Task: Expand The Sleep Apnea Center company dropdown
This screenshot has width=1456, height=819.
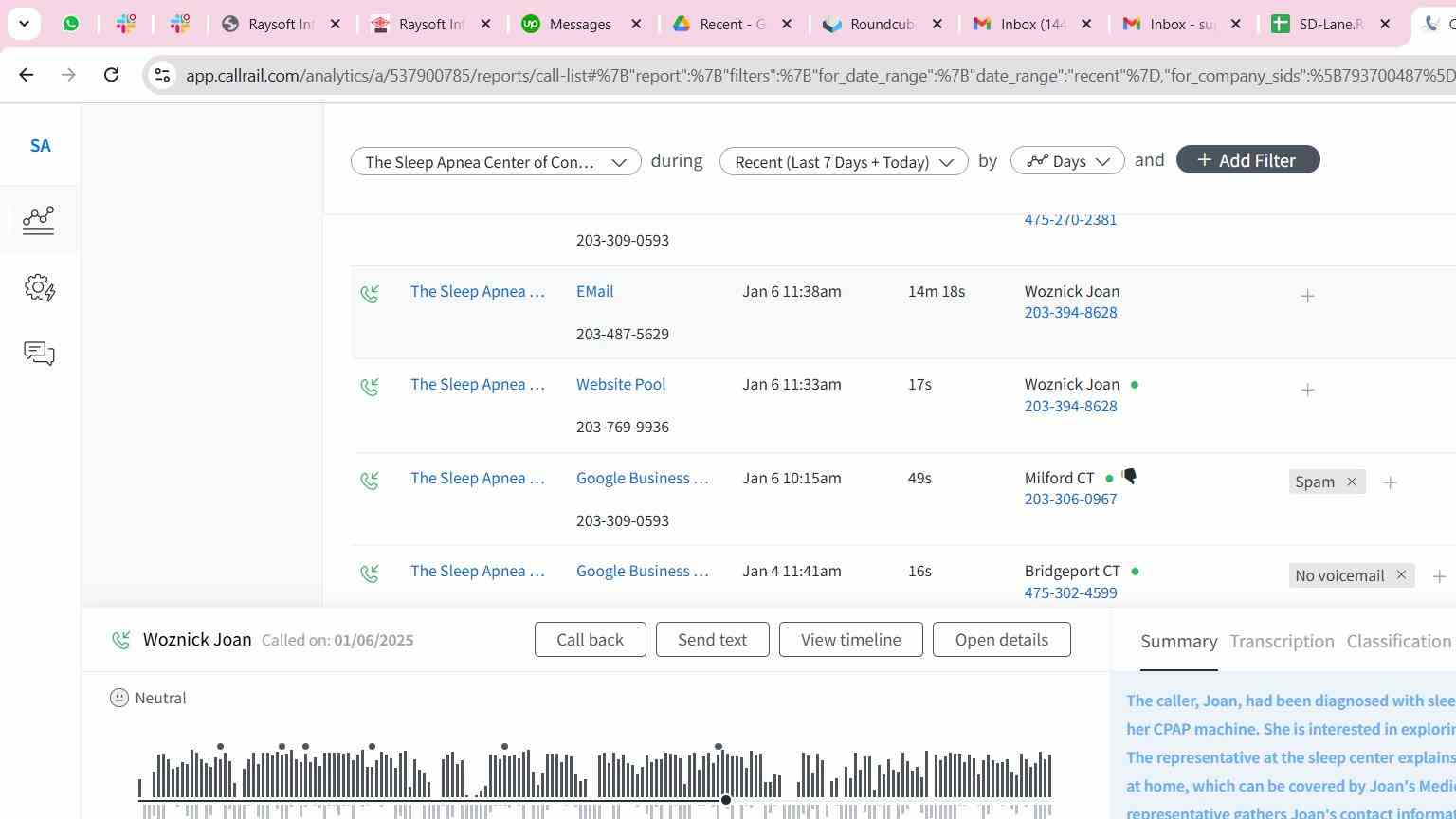Action: (x=496, y=161)
